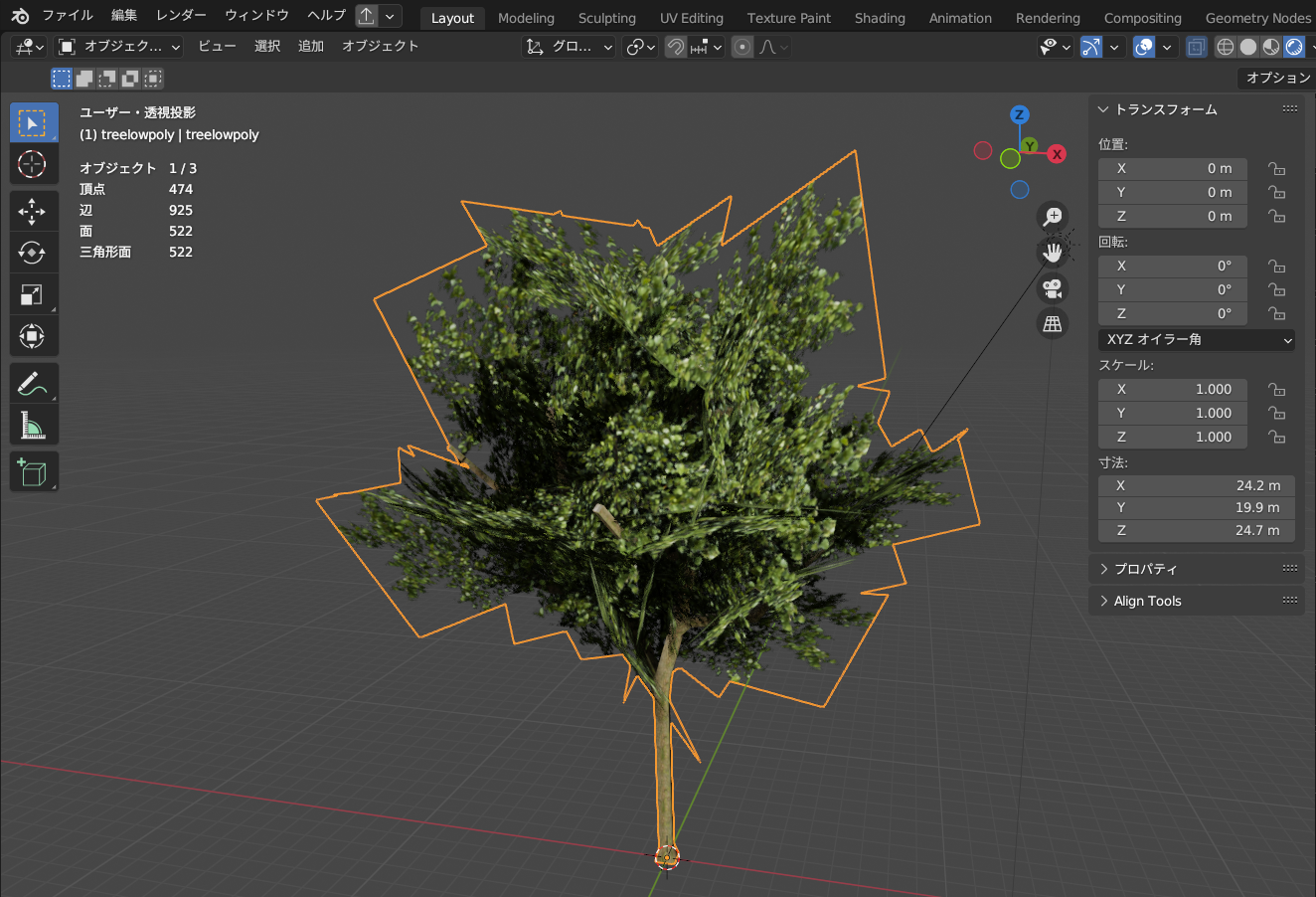Click the オプション button

(1275, 78)
